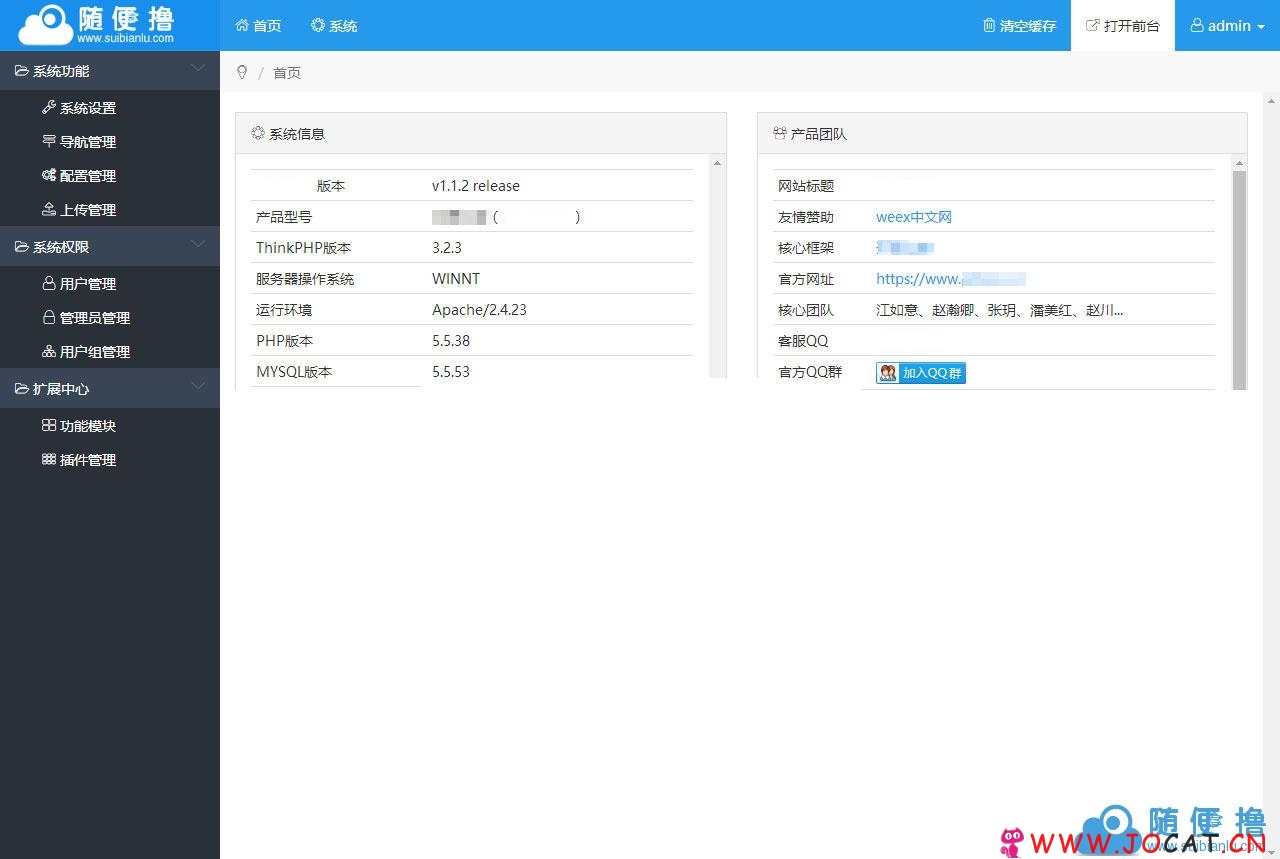Click the suibianlu.com logo text

click(125, 38)
